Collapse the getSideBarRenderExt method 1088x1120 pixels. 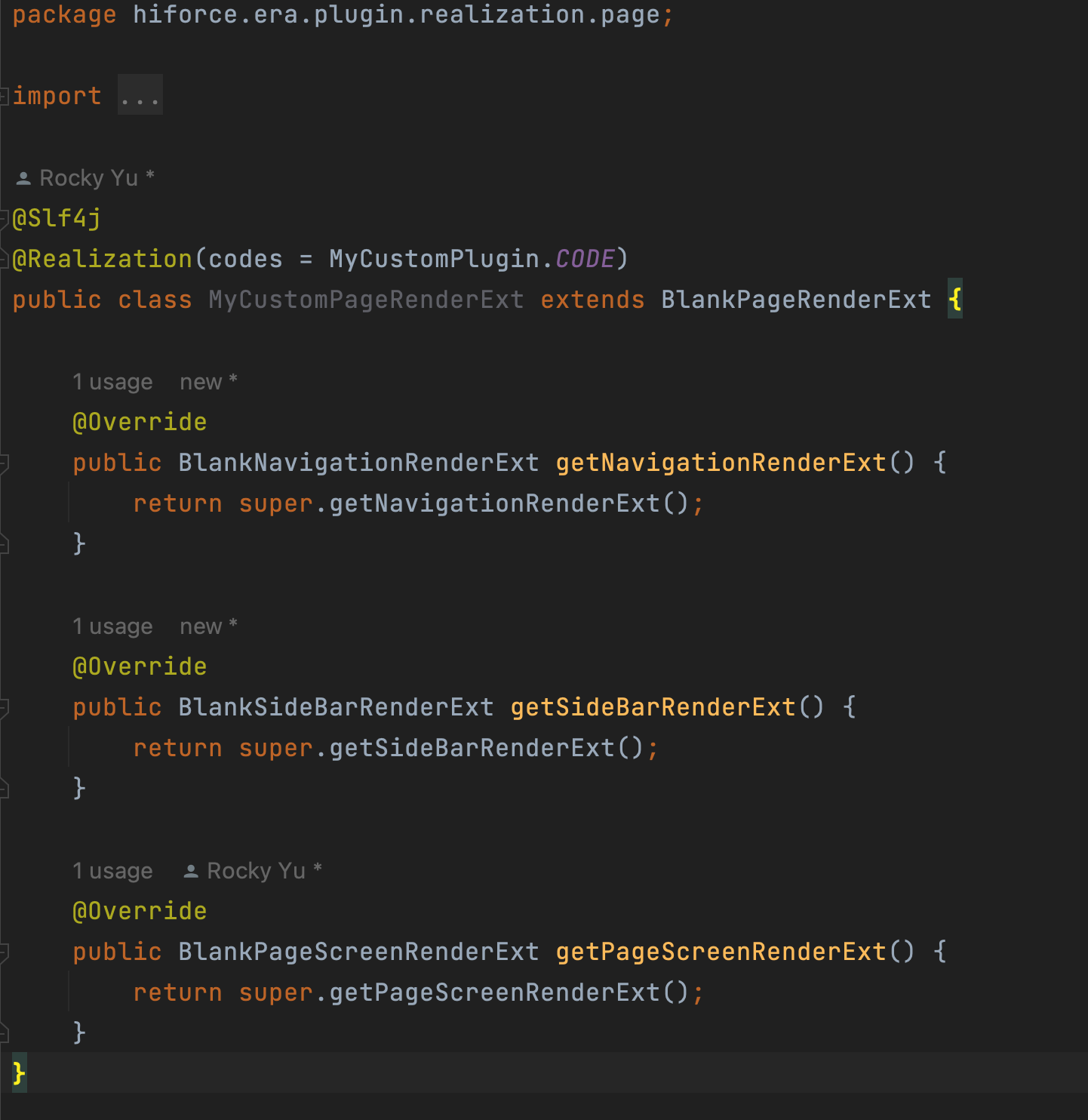click(4, 707)
